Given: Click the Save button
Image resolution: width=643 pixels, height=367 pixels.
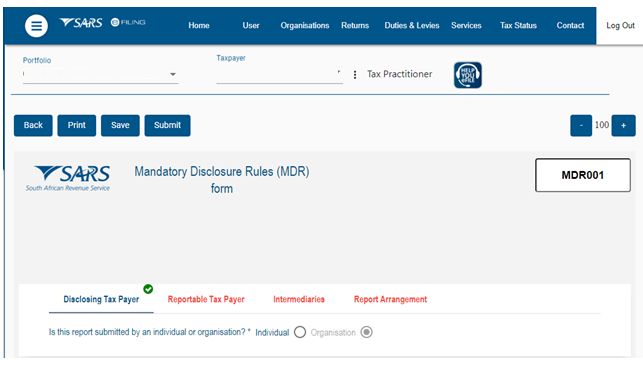Looking at the screenshot, I should 120,125.
